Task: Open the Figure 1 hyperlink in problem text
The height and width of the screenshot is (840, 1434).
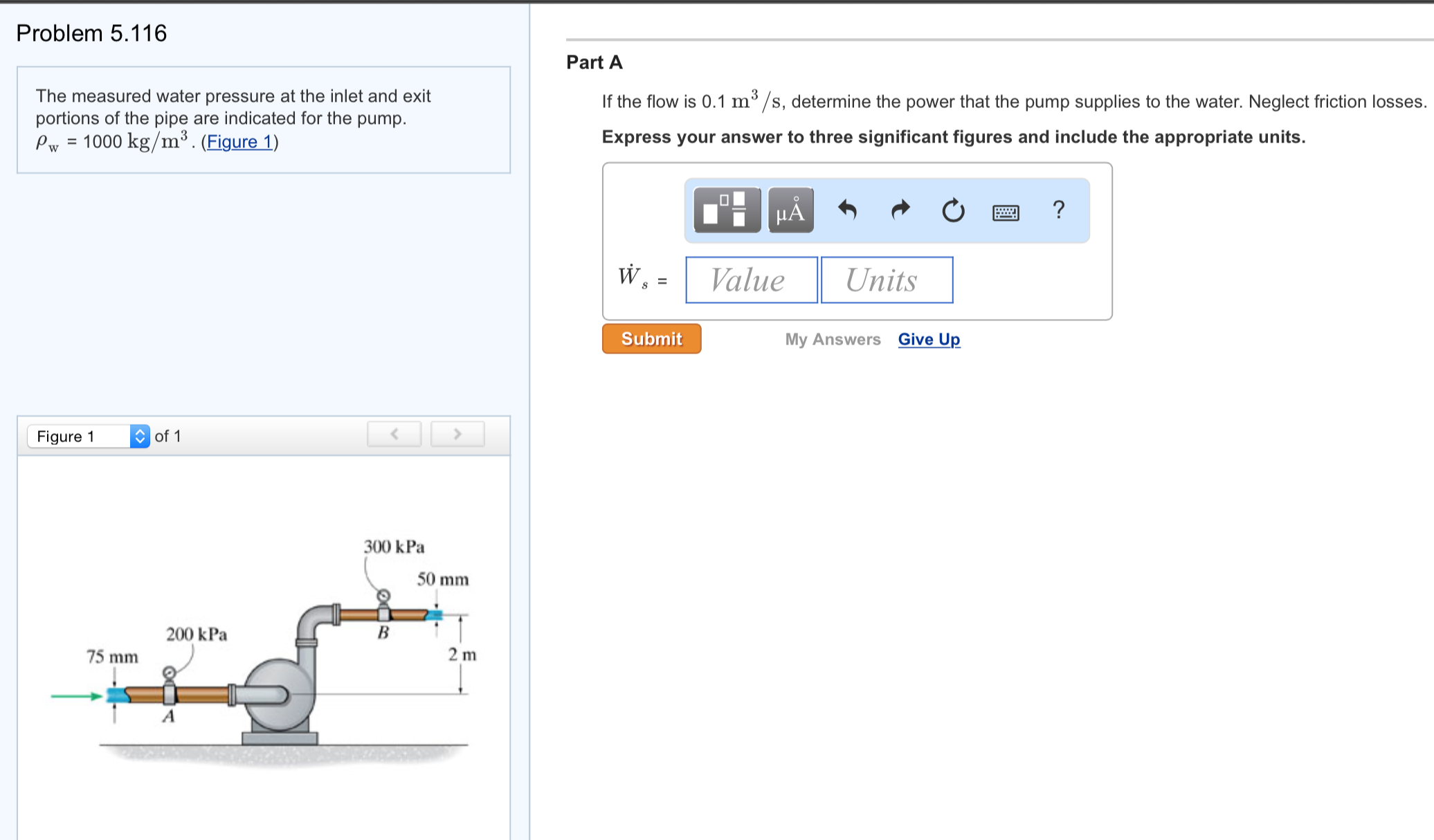Action: tap(239, 142)
